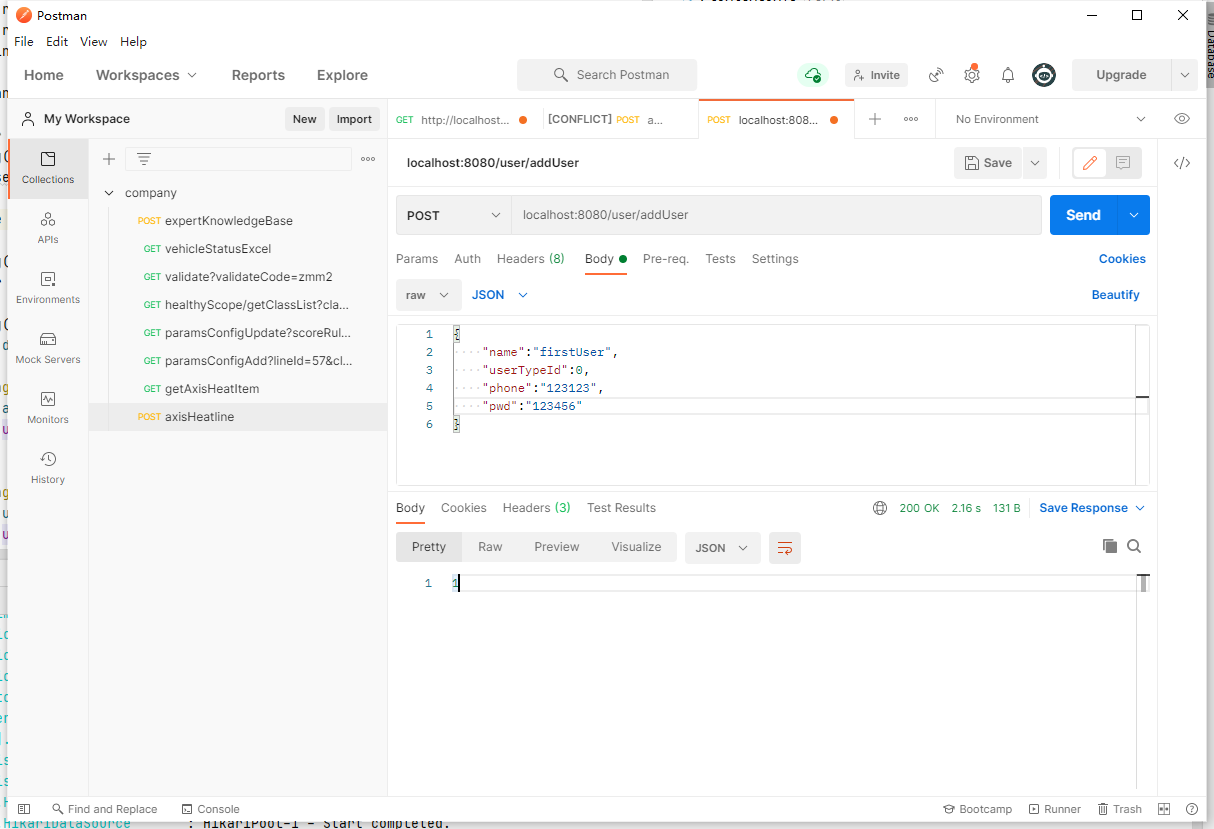Click the Search Postman field
This screenshot has height=829, width=1214.
point(607,75)
